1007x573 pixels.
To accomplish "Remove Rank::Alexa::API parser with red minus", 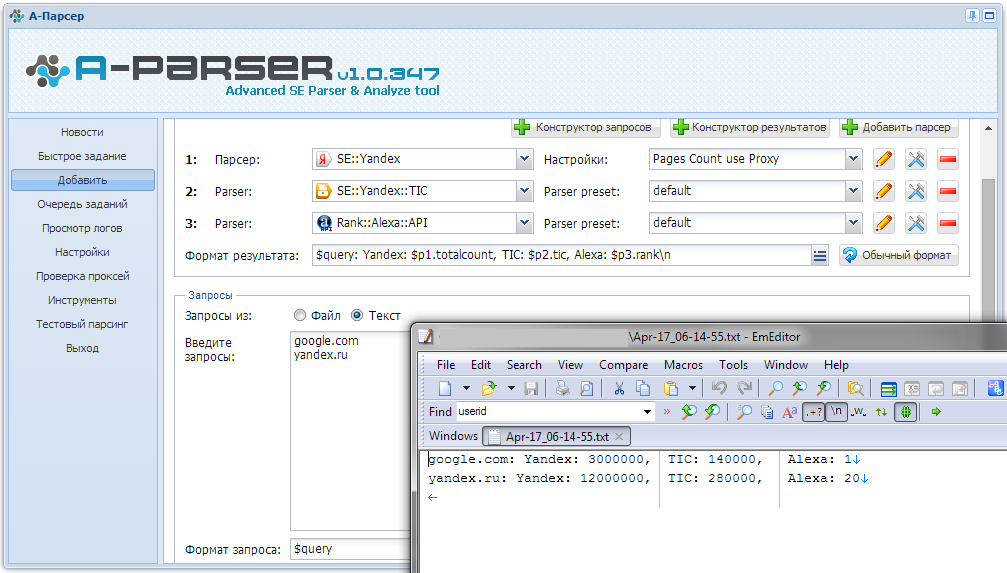I will pyautogui.click(x=948, y=223).
